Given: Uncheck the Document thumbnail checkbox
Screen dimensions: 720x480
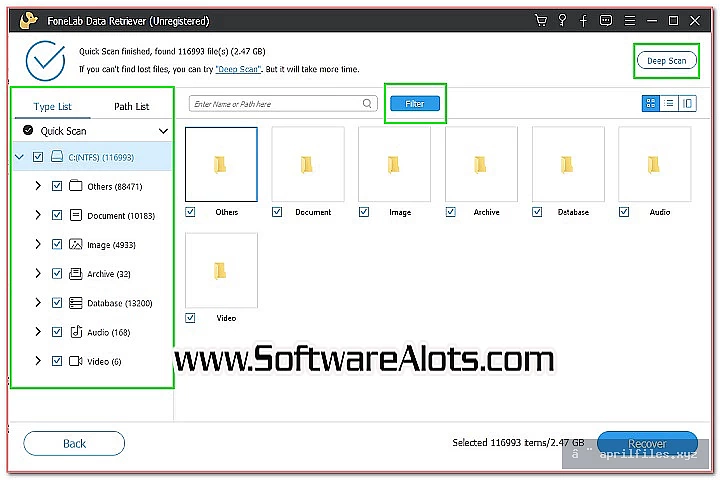Looking at the screenshot, I should point(277,212).
